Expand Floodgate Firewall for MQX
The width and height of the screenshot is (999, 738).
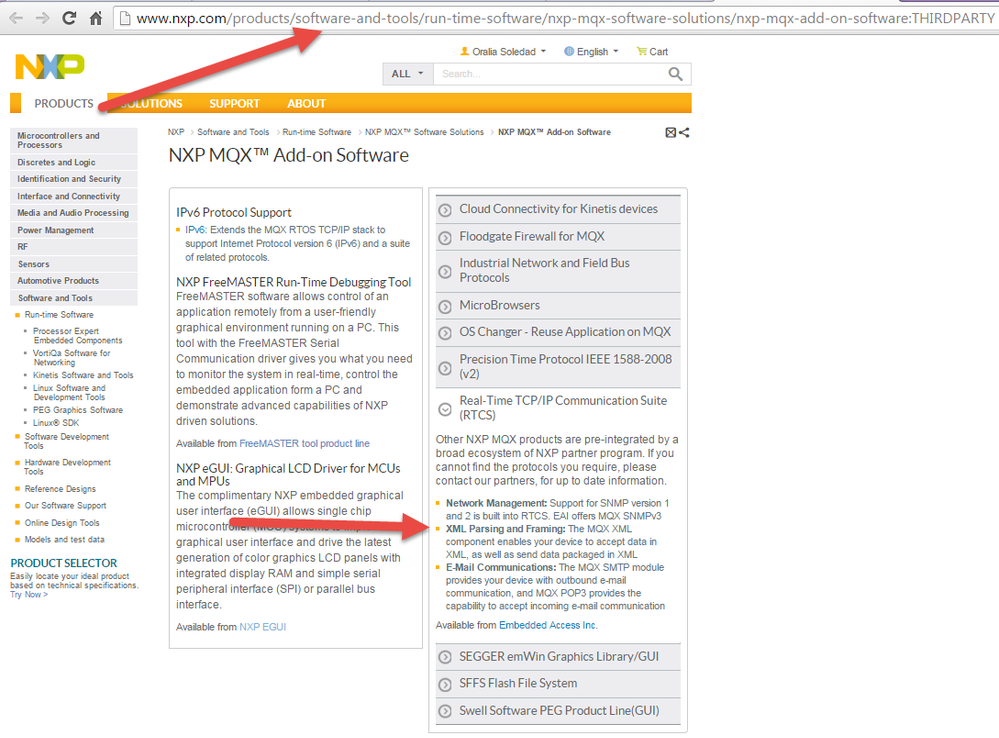tap(557, 236)
